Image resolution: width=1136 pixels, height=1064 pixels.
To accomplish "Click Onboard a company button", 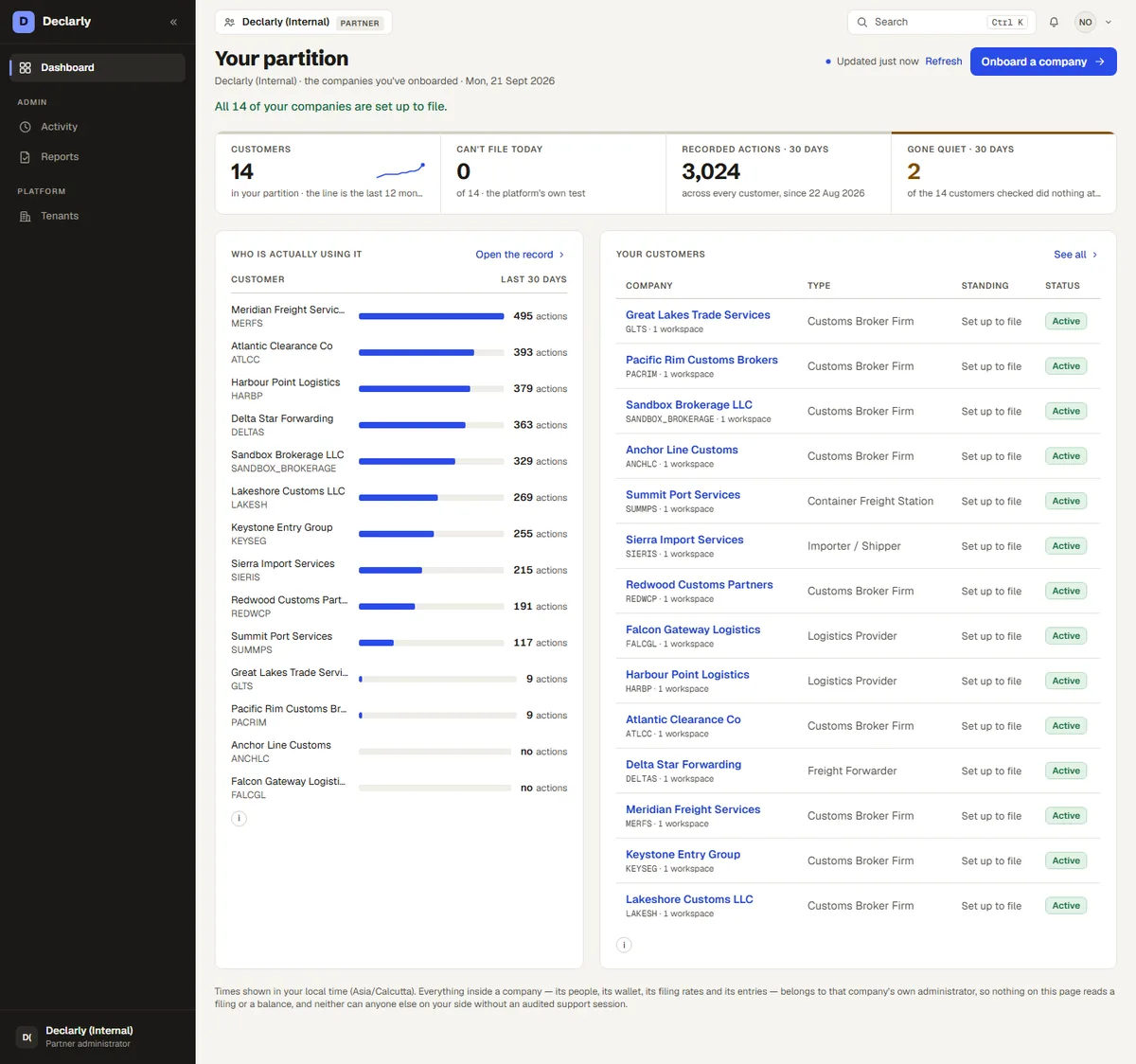I will [x=1043, y=62].
